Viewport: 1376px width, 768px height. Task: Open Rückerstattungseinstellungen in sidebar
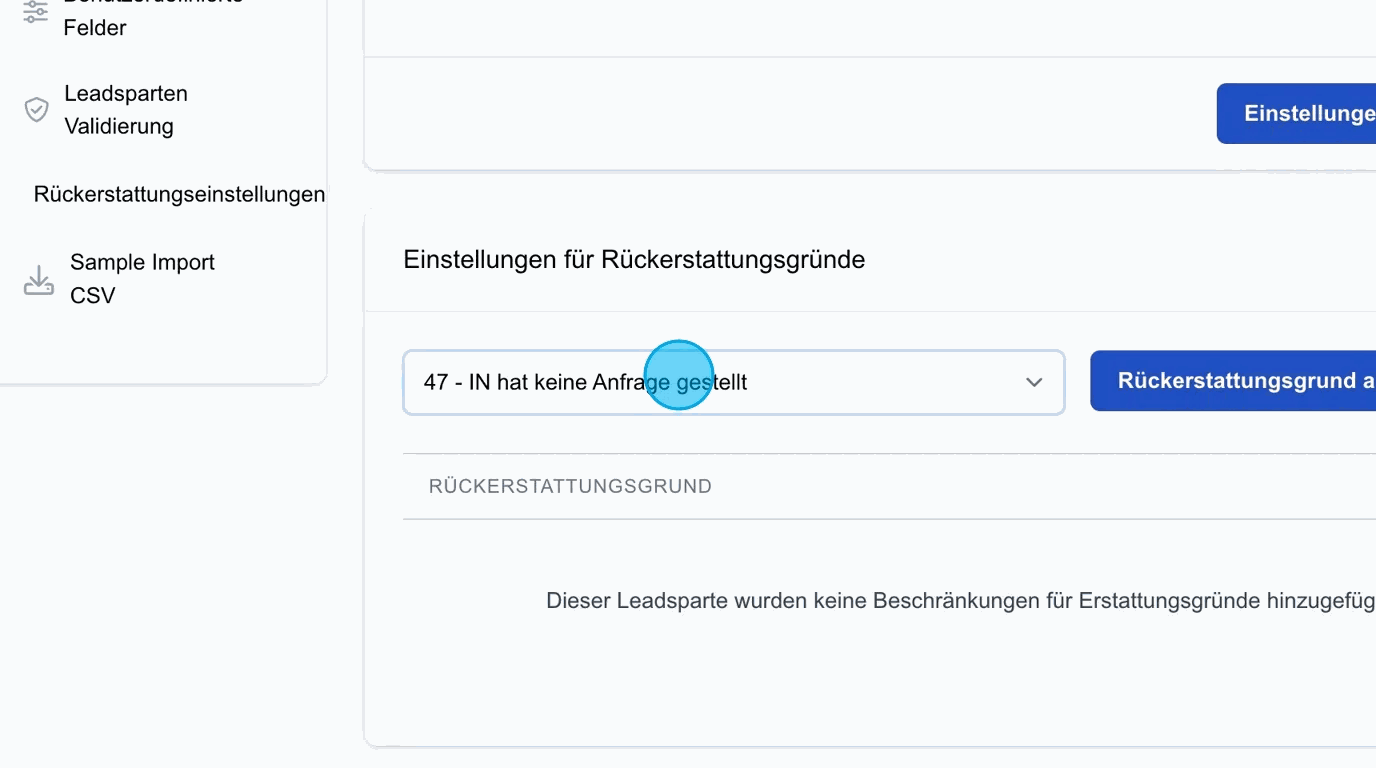(179, 194)
